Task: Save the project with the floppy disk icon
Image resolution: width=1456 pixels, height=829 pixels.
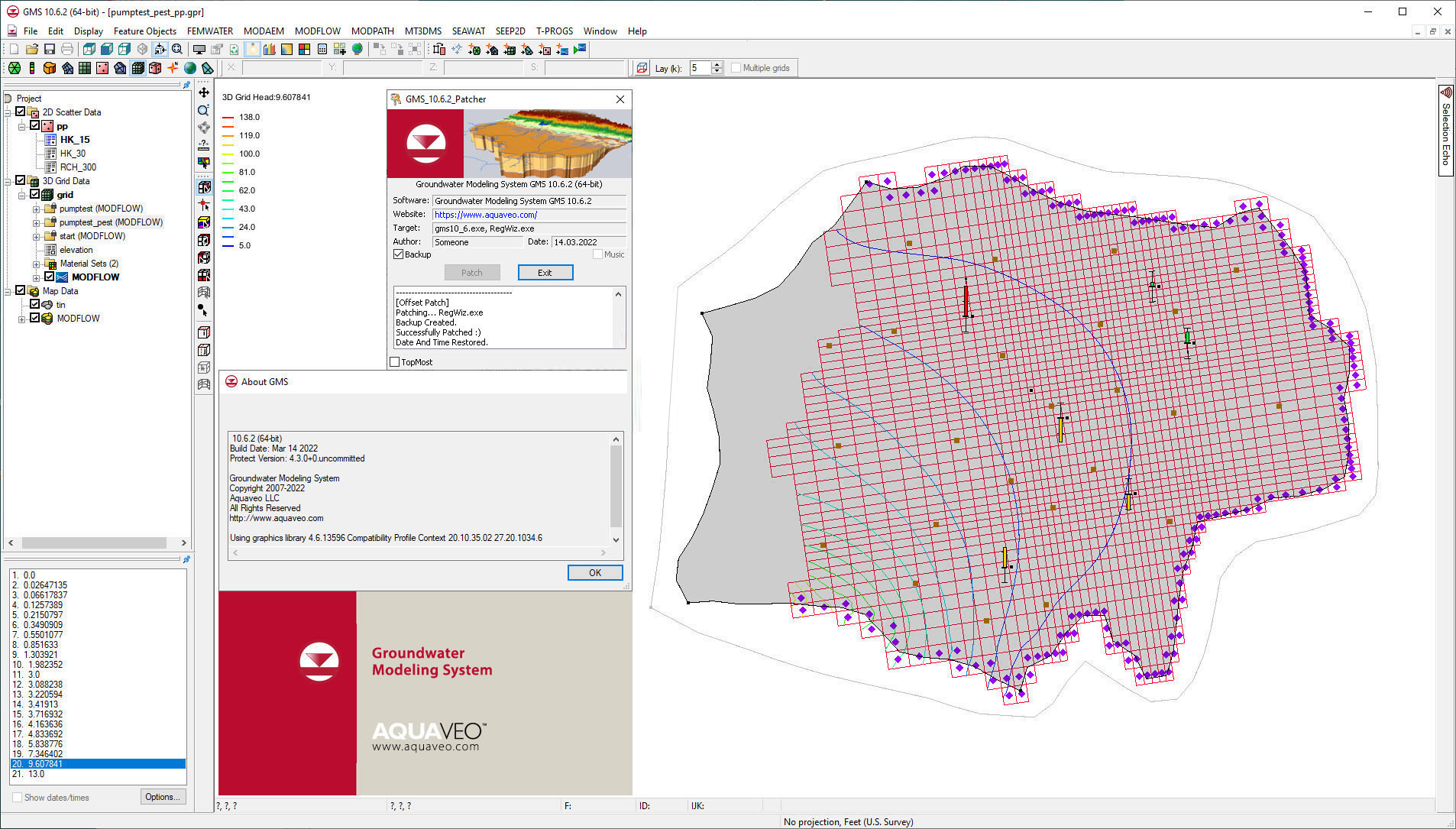Action: pos(50,49)
